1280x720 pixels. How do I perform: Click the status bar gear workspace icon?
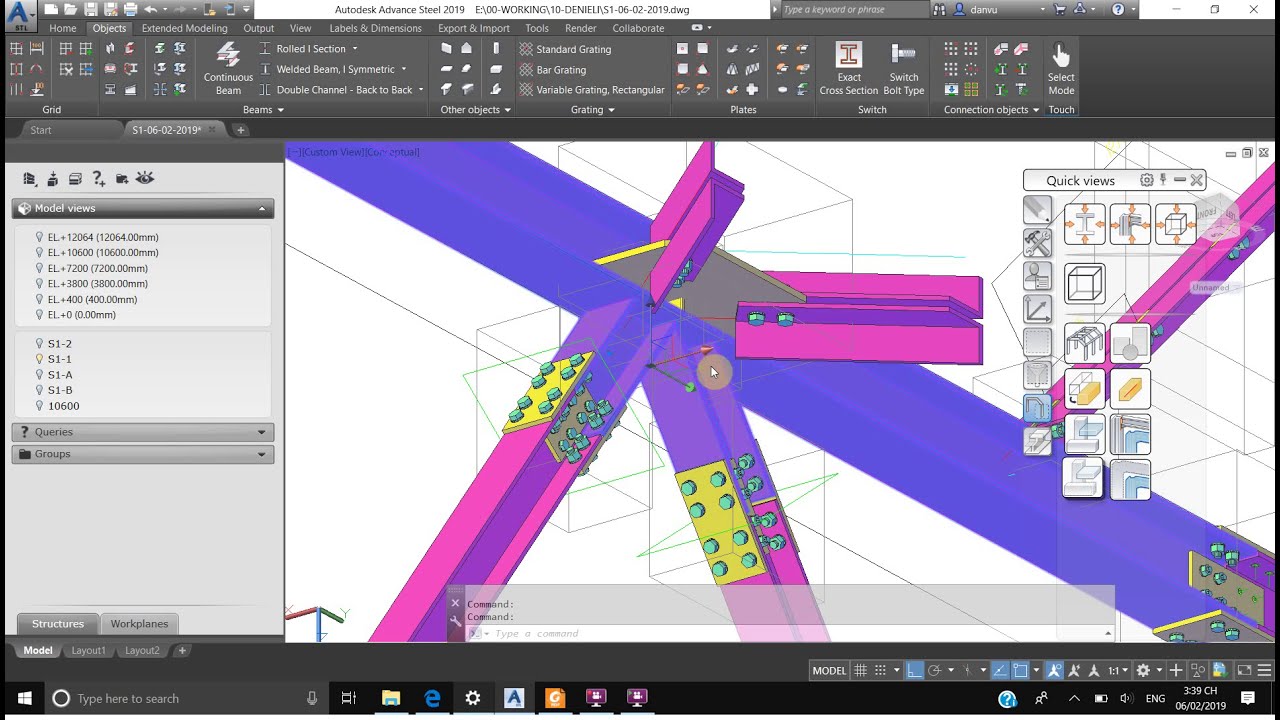click(1143, 671)
